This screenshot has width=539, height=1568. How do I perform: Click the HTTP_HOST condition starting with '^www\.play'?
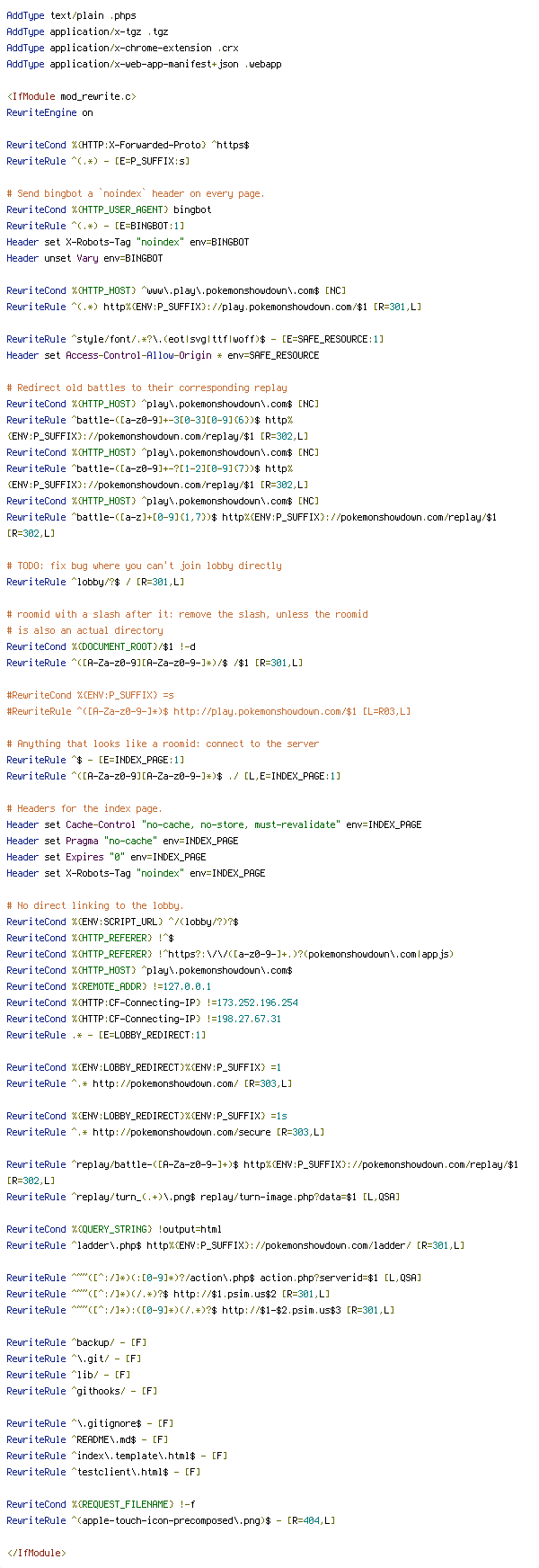coord(176,291)
